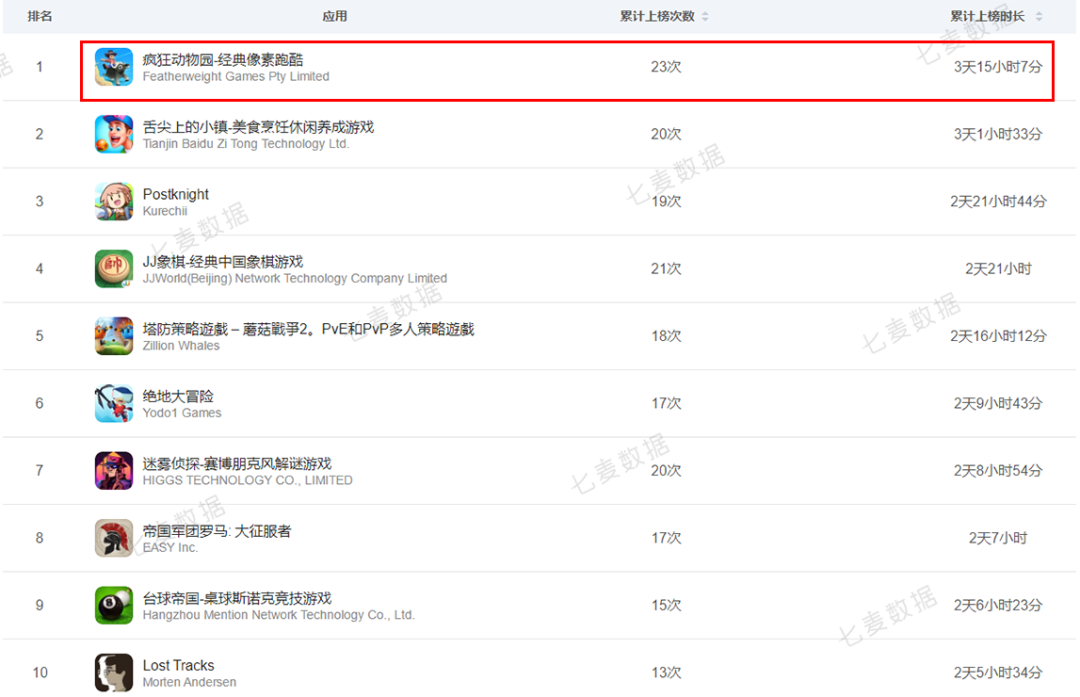Select the 迷雾侦探 detective game icon
Screen dimensions: 1080x697
pyautogui.click(x=114, y=470)
